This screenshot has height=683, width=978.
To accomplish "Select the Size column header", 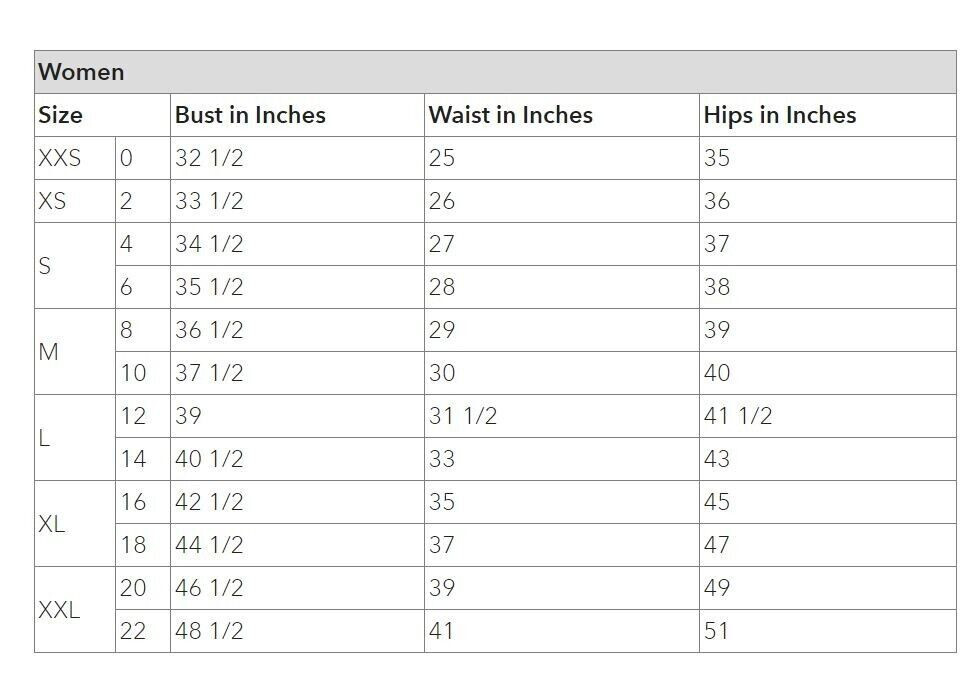I will tap(102, 115).
